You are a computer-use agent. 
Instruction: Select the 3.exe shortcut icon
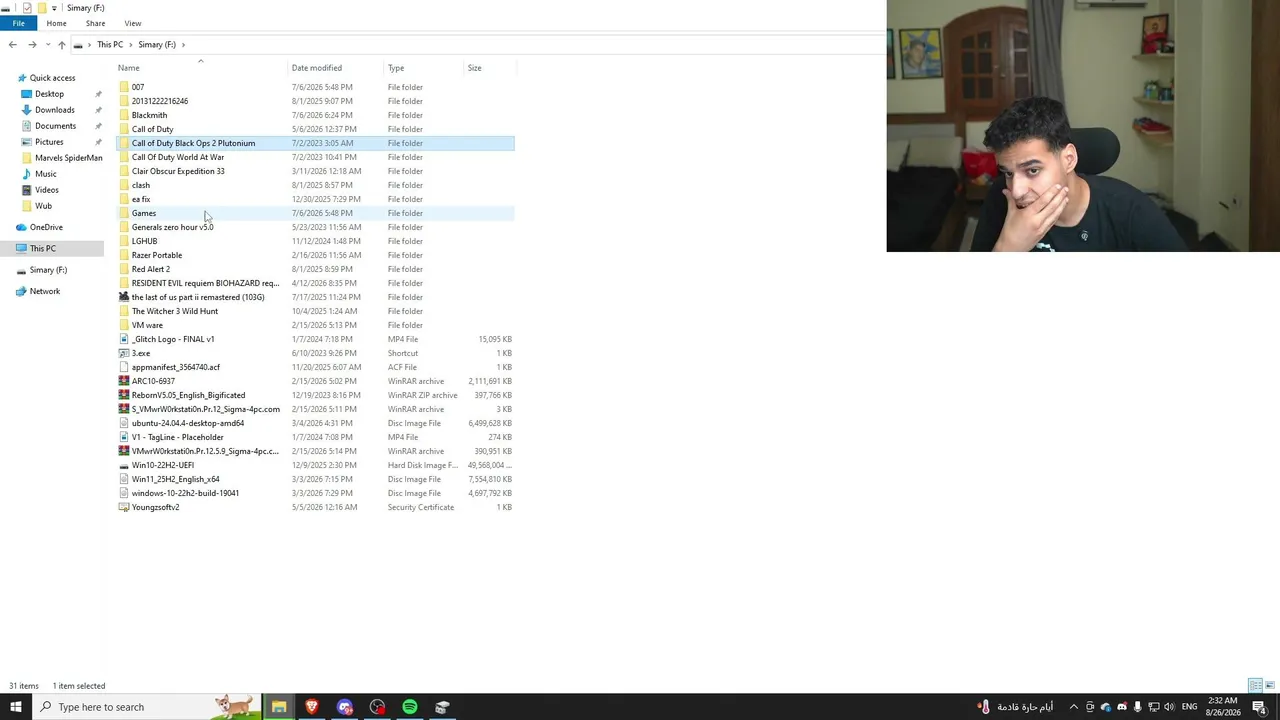click(124, 353)
